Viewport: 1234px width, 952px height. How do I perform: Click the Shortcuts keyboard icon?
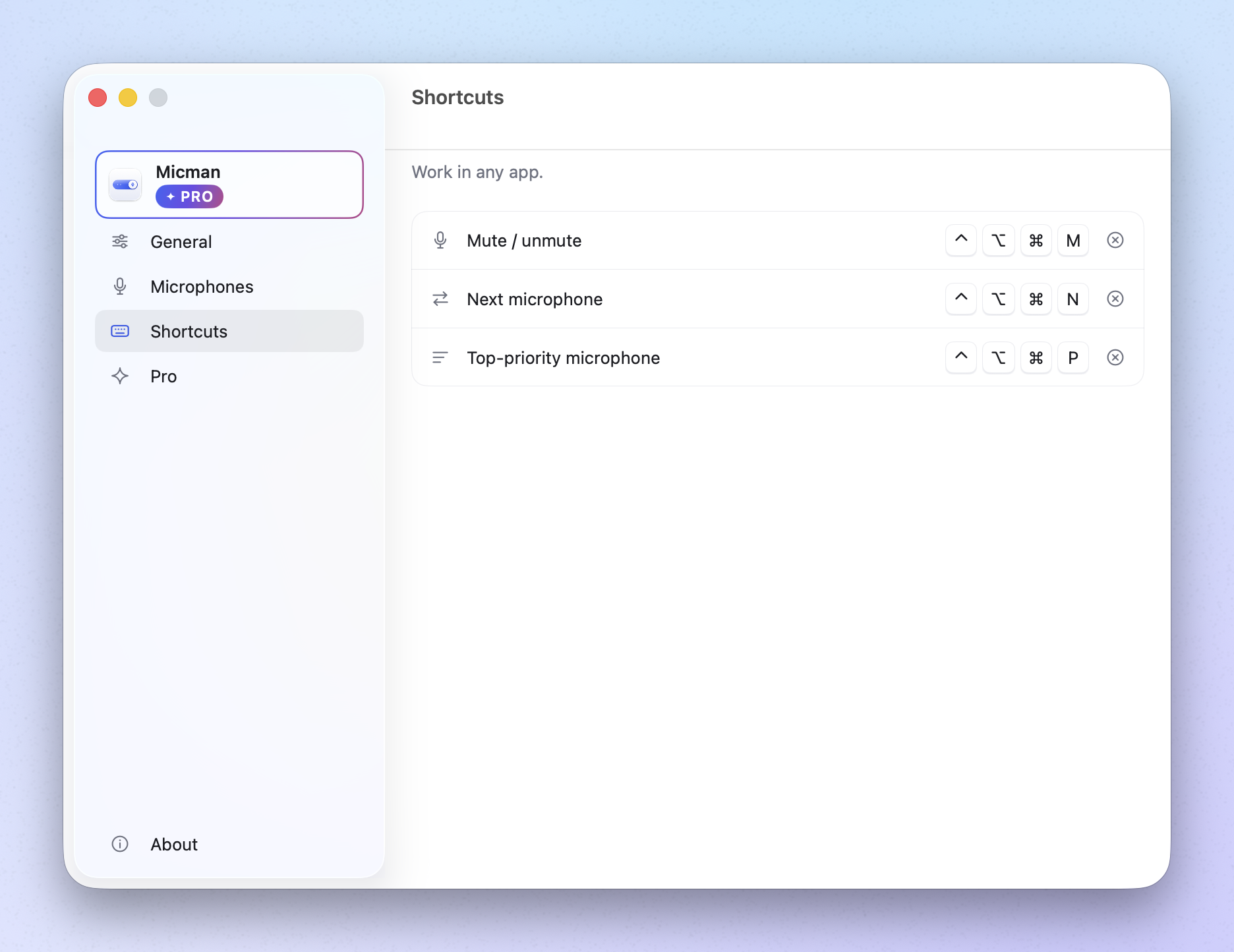pyautogui.click(x=120, y=331)
